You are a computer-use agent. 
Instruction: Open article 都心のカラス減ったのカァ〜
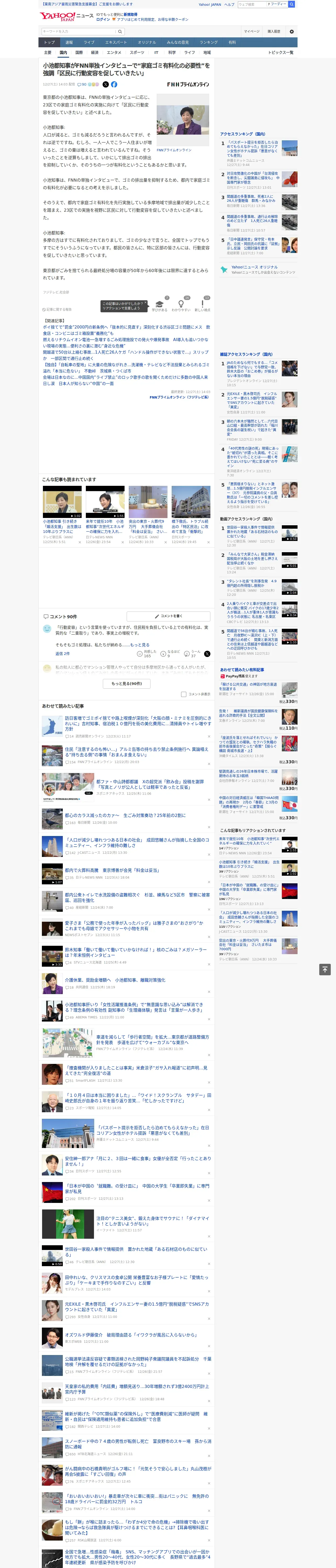coord(125,815)
